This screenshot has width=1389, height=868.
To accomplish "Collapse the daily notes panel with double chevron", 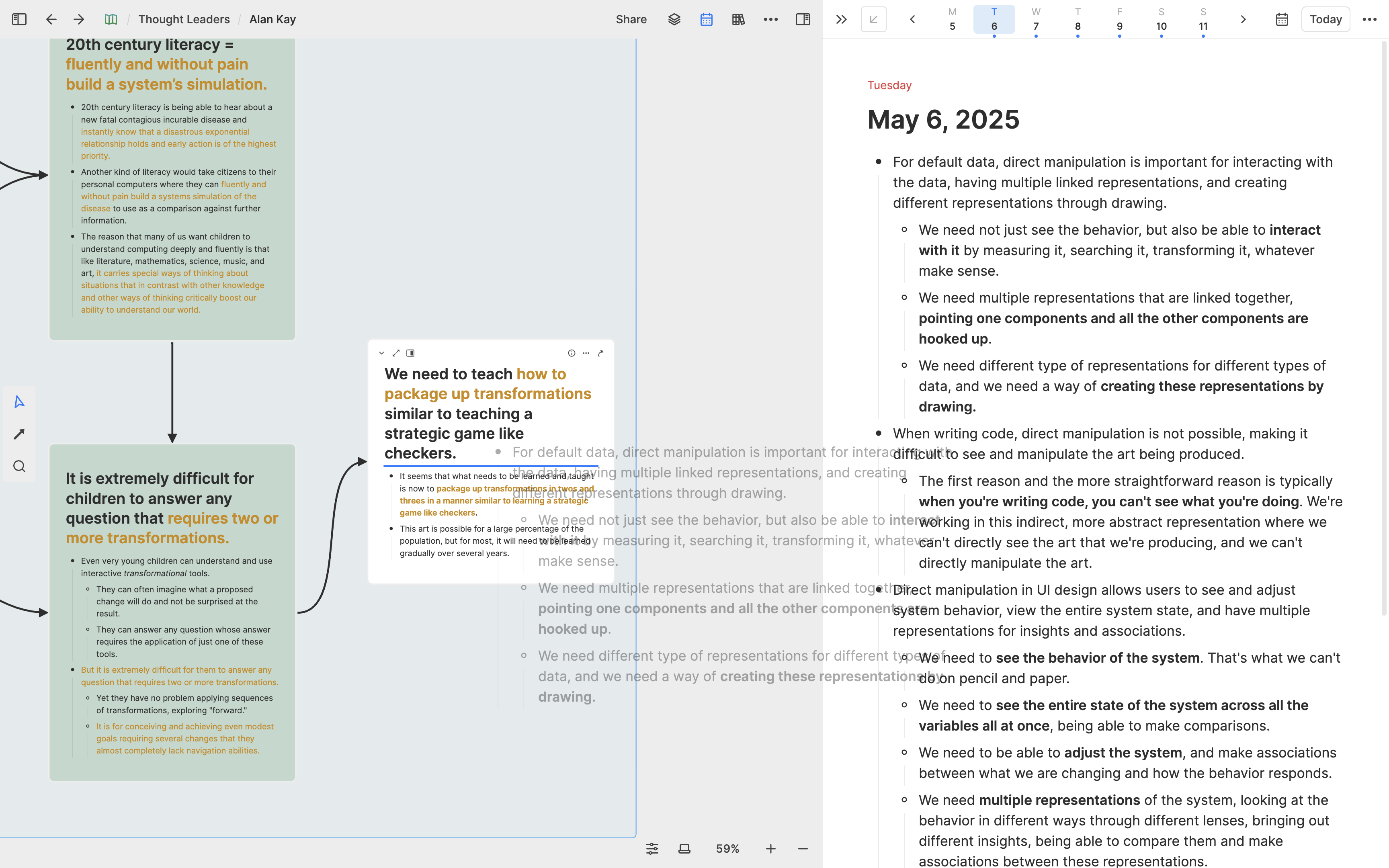I will tap(841, 20).
